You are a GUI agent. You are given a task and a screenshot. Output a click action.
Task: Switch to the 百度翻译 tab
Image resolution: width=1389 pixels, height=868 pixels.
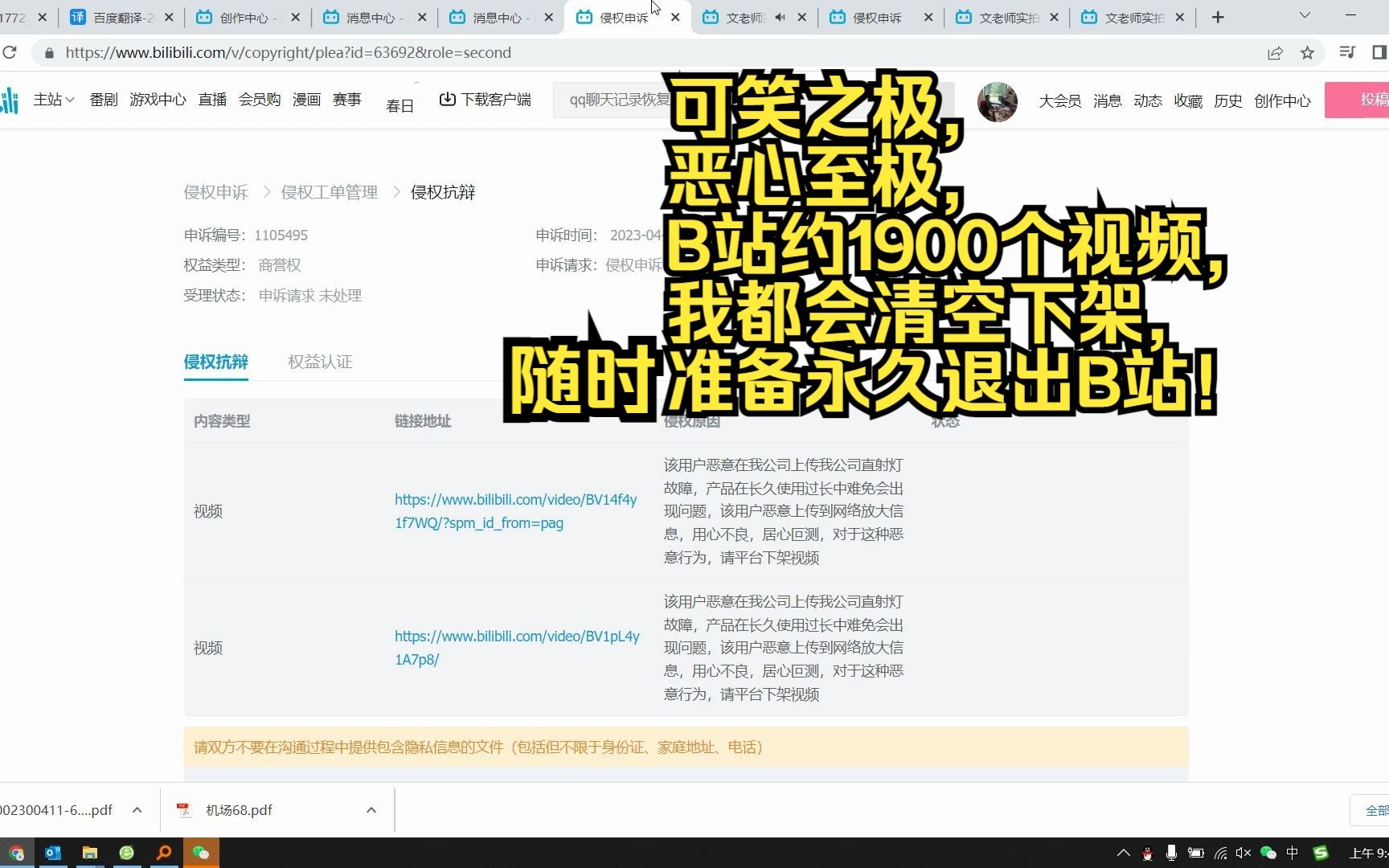coord(121,17)
